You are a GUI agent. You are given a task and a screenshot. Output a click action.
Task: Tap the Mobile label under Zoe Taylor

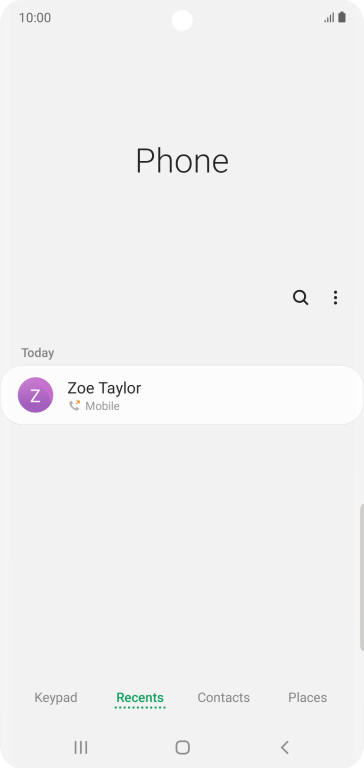[102, 406]
